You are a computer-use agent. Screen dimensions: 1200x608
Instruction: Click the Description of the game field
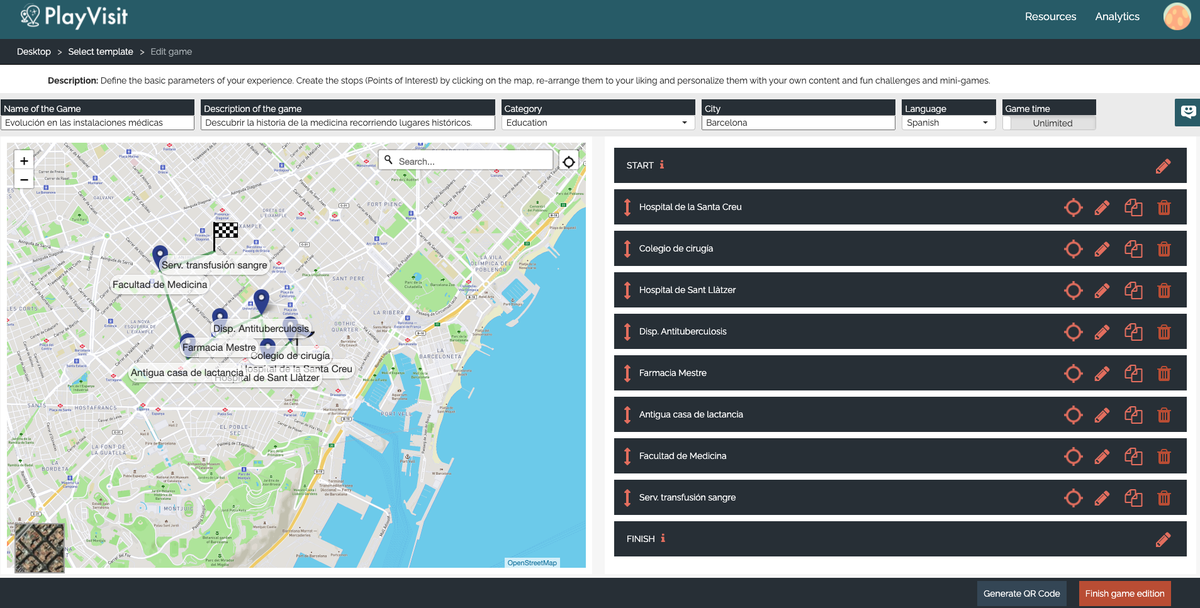(x=349, y=123)
